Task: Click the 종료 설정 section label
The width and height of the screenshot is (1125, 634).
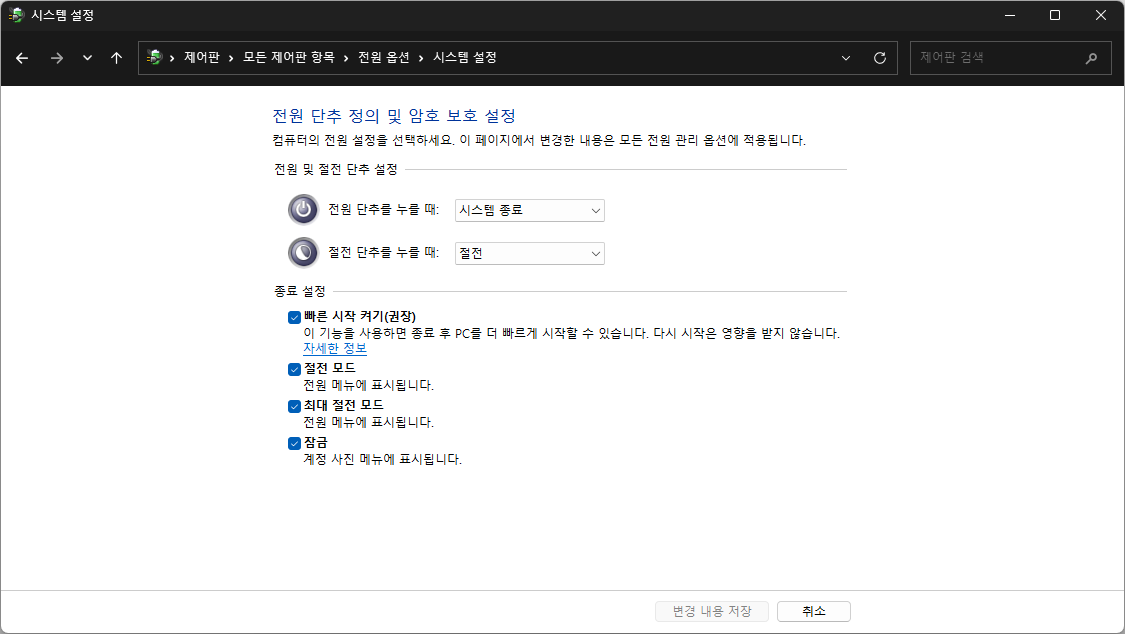Action: coord(300,291)
